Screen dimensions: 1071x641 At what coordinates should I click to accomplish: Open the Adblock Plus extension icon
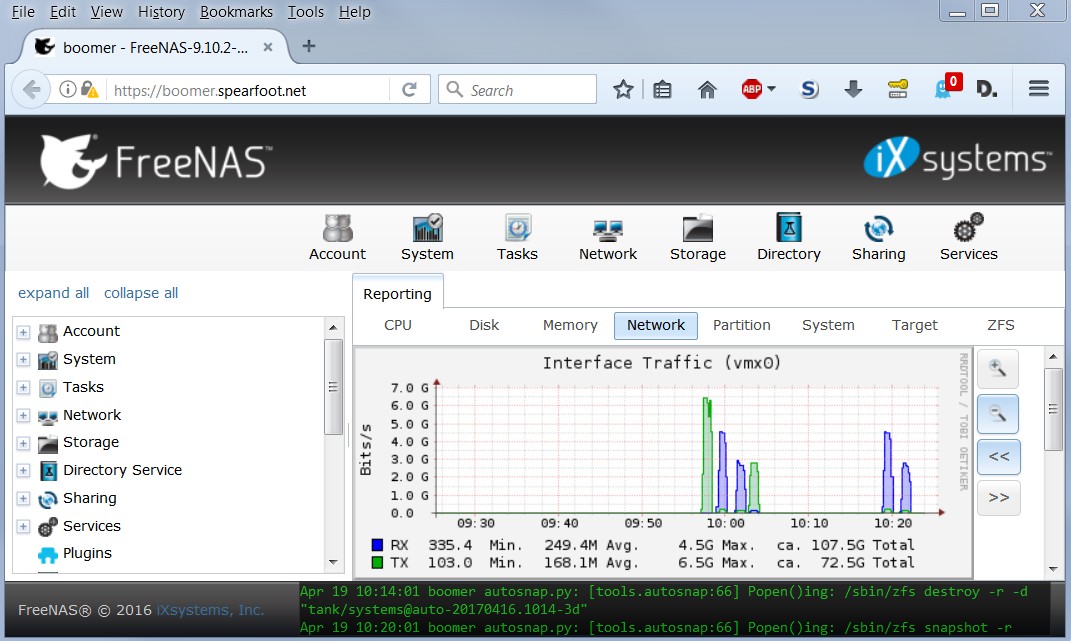click(753, 90)
